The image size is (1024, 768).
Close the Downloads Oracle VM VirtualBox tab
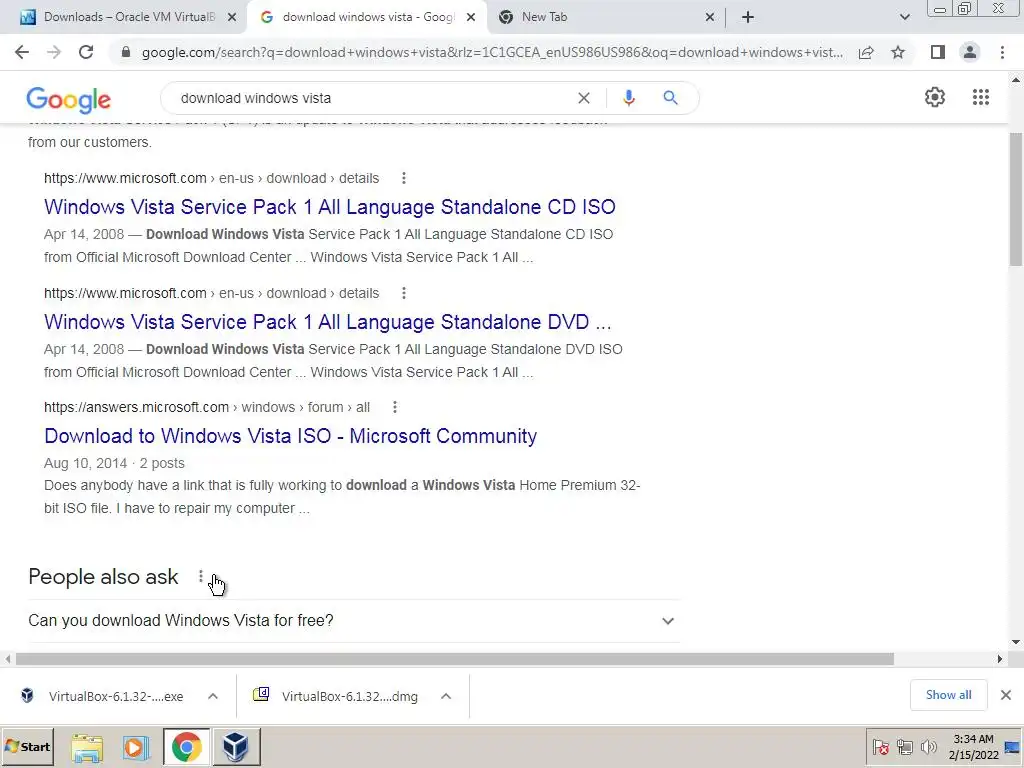click(x=232, y=17)
